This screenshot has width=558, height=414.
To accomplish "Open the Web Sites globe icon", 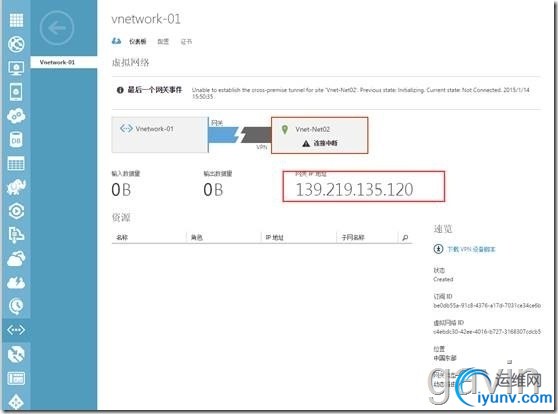I will click(16, 44).
